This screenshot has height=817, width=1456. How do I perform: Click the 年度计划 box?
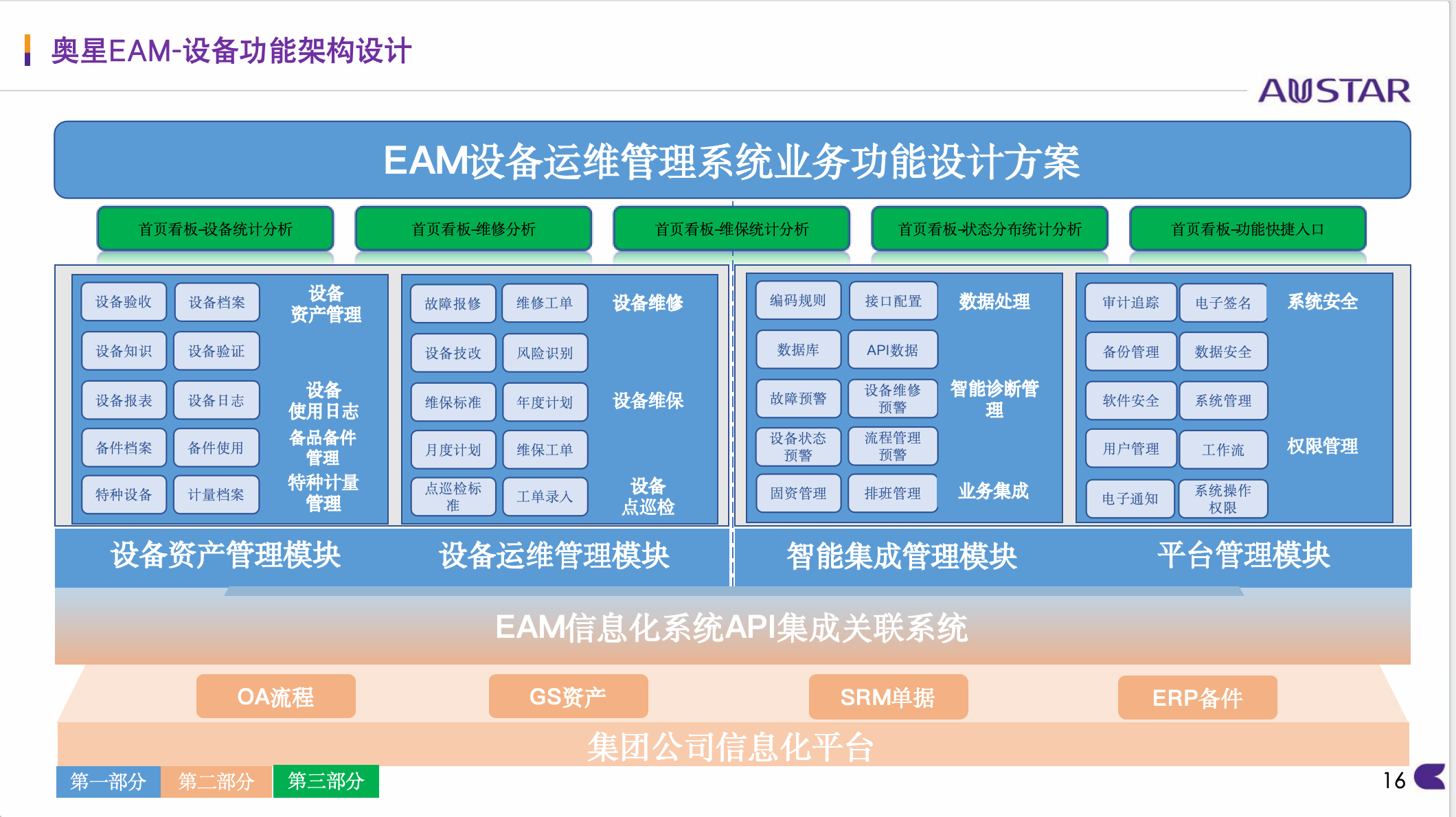(x=545, y=402)
